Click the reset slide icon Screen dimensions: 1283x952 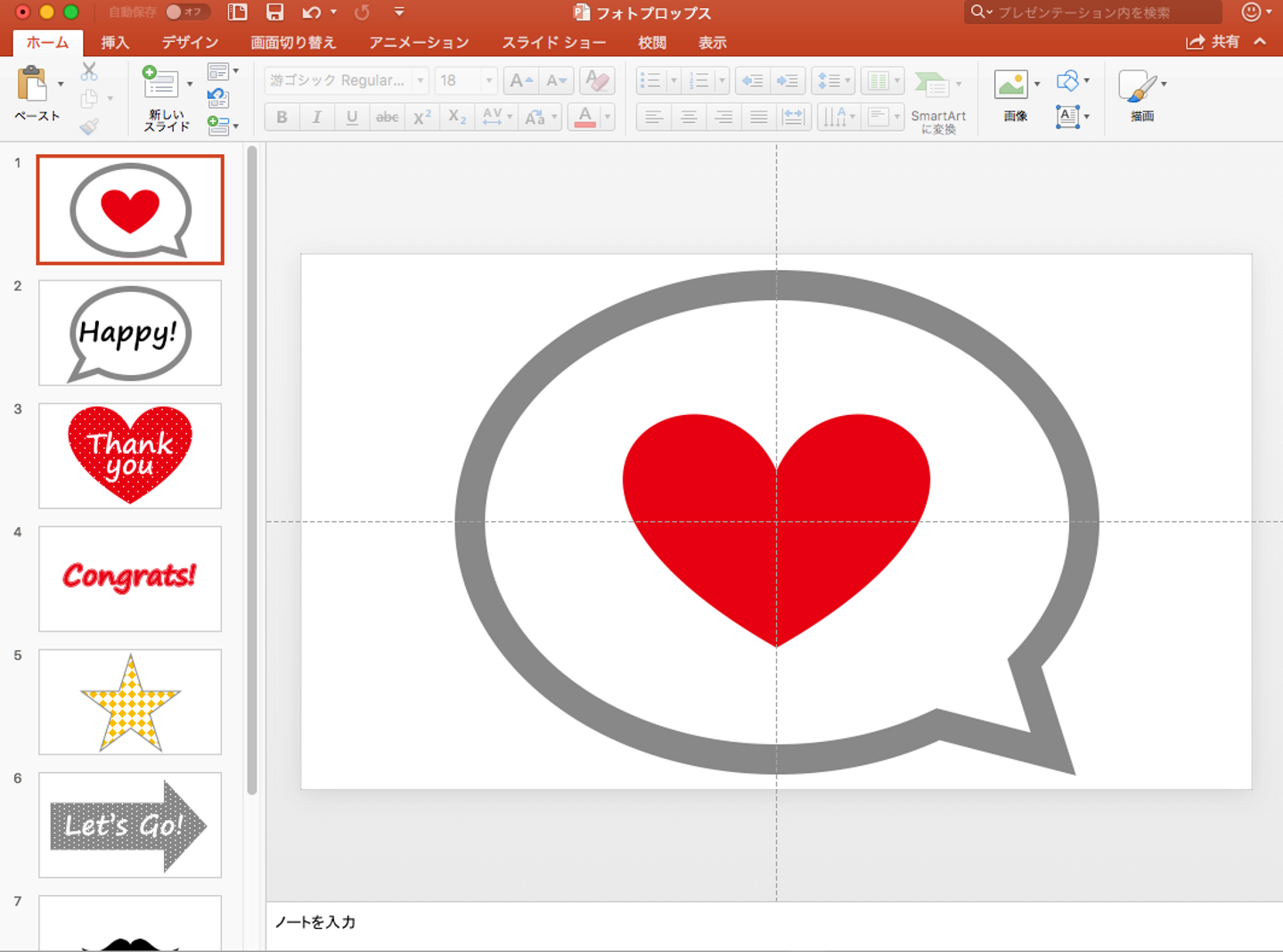tap(218, 98)
